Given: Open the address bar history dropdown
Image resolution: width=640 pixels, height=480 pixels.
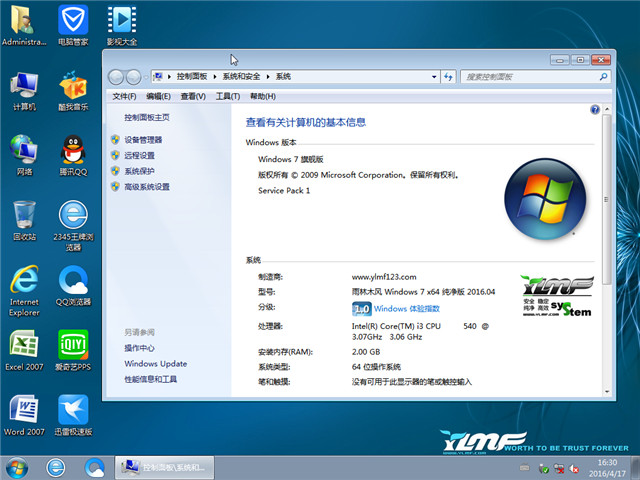Looking at the screenshot, I should [x=434, y=77].
